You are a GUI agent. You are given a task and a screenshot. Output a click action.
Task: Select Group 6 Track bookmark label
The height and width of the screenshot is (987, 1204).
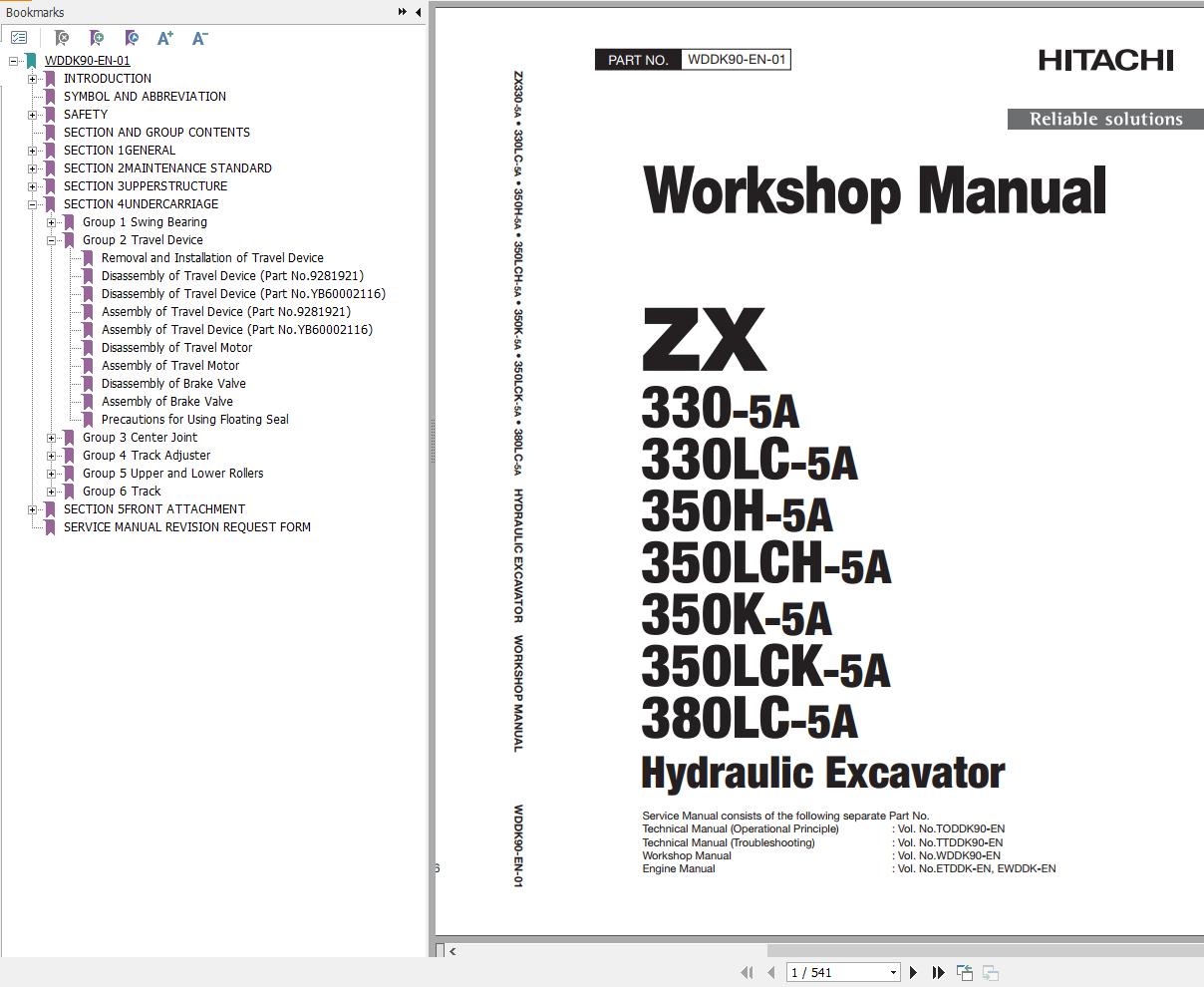[122, 492]
